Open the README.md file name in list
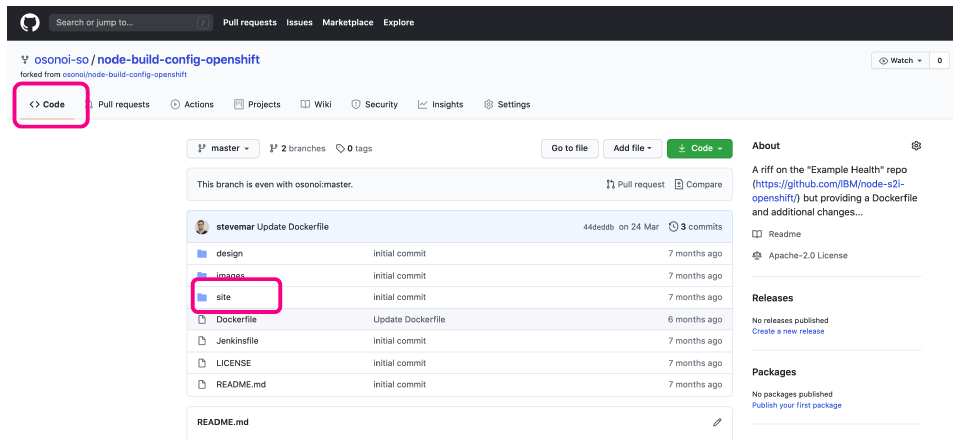Image resolution: width=959 pixels, height=445 pixels. (241, 384)
